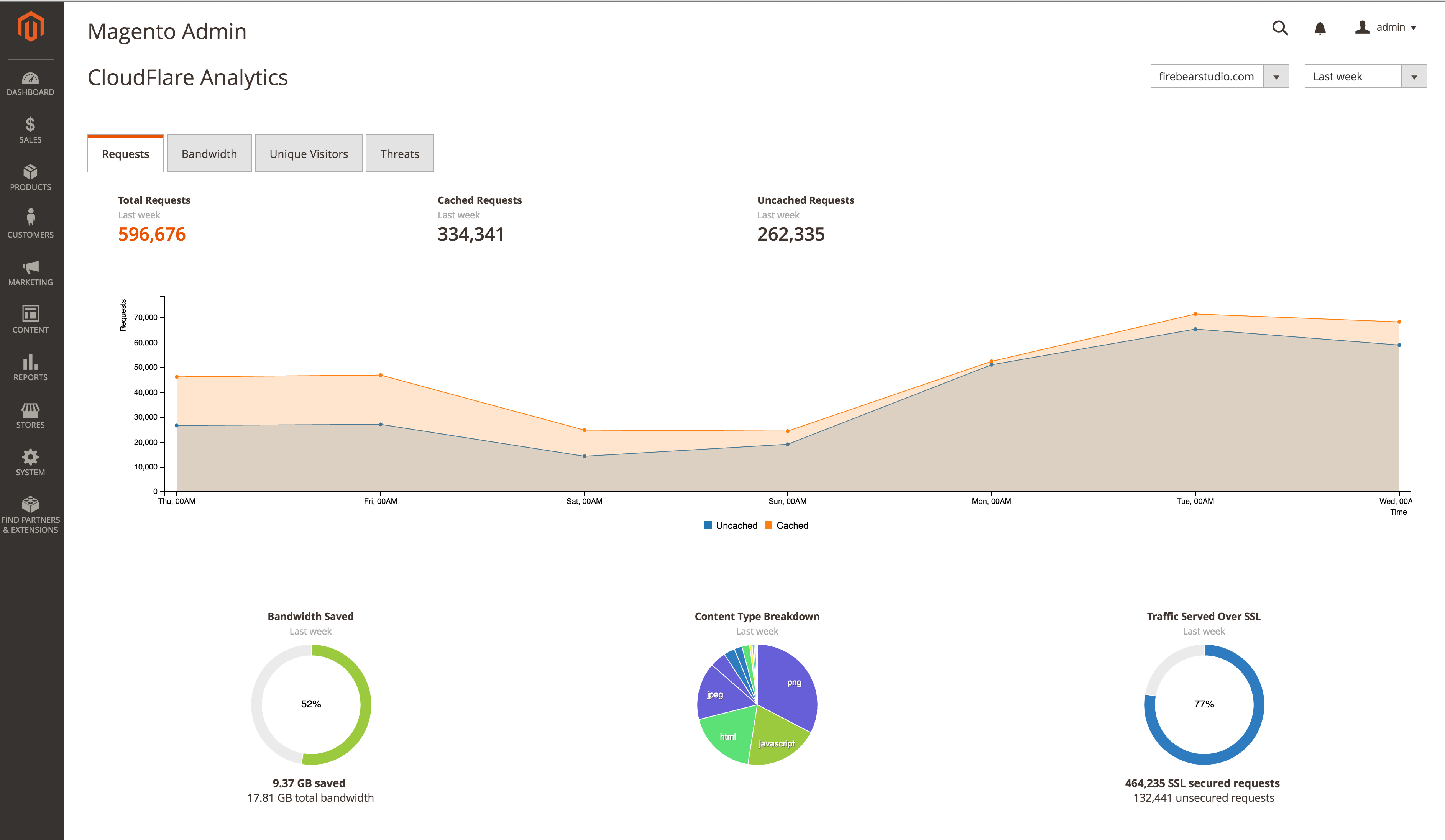Click the Cached Requests value 334,341

click(x=471, y=234)
